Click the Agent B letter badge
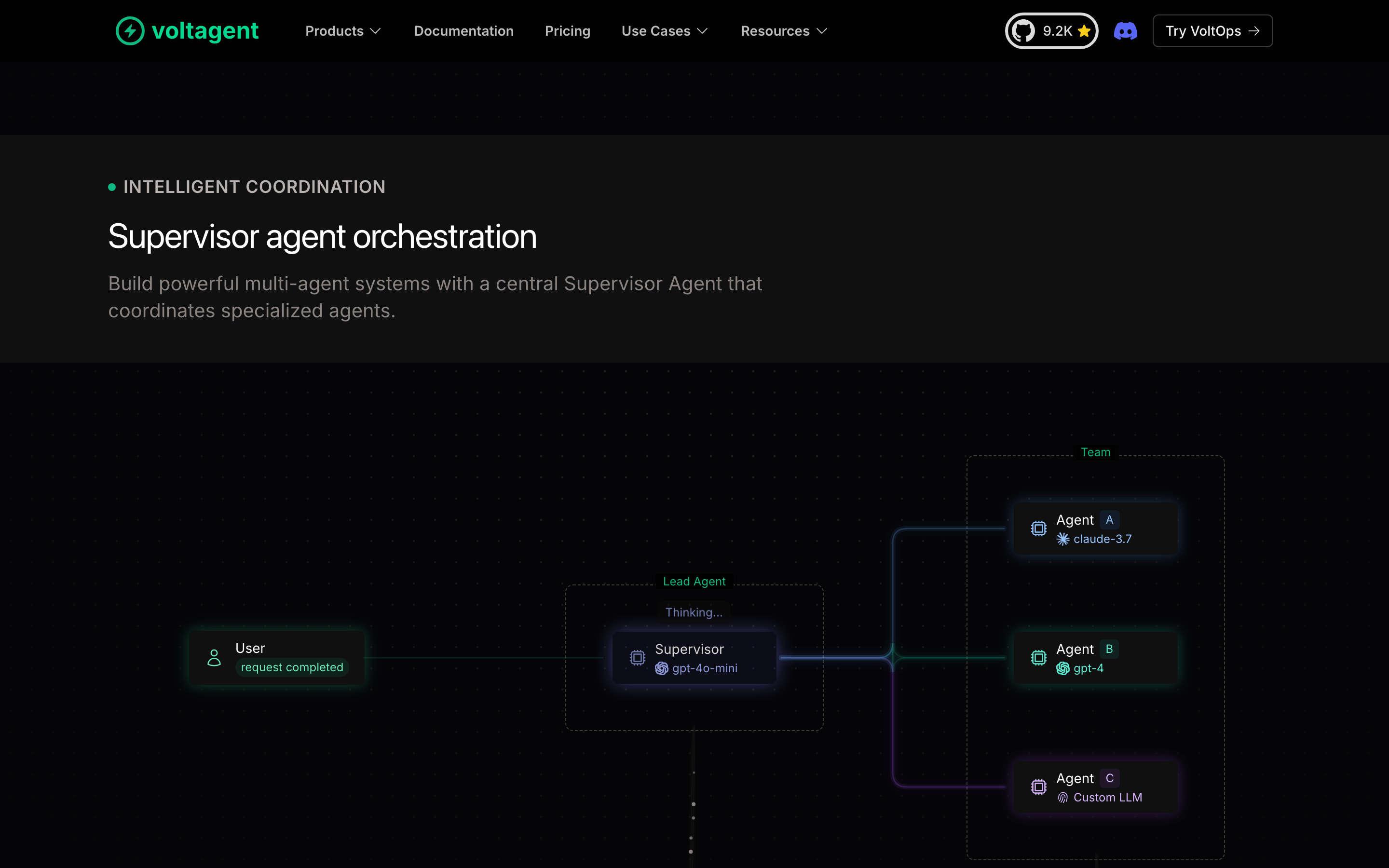The height and width of the screenshot is (868, 1389). (x=1109, y=649)
